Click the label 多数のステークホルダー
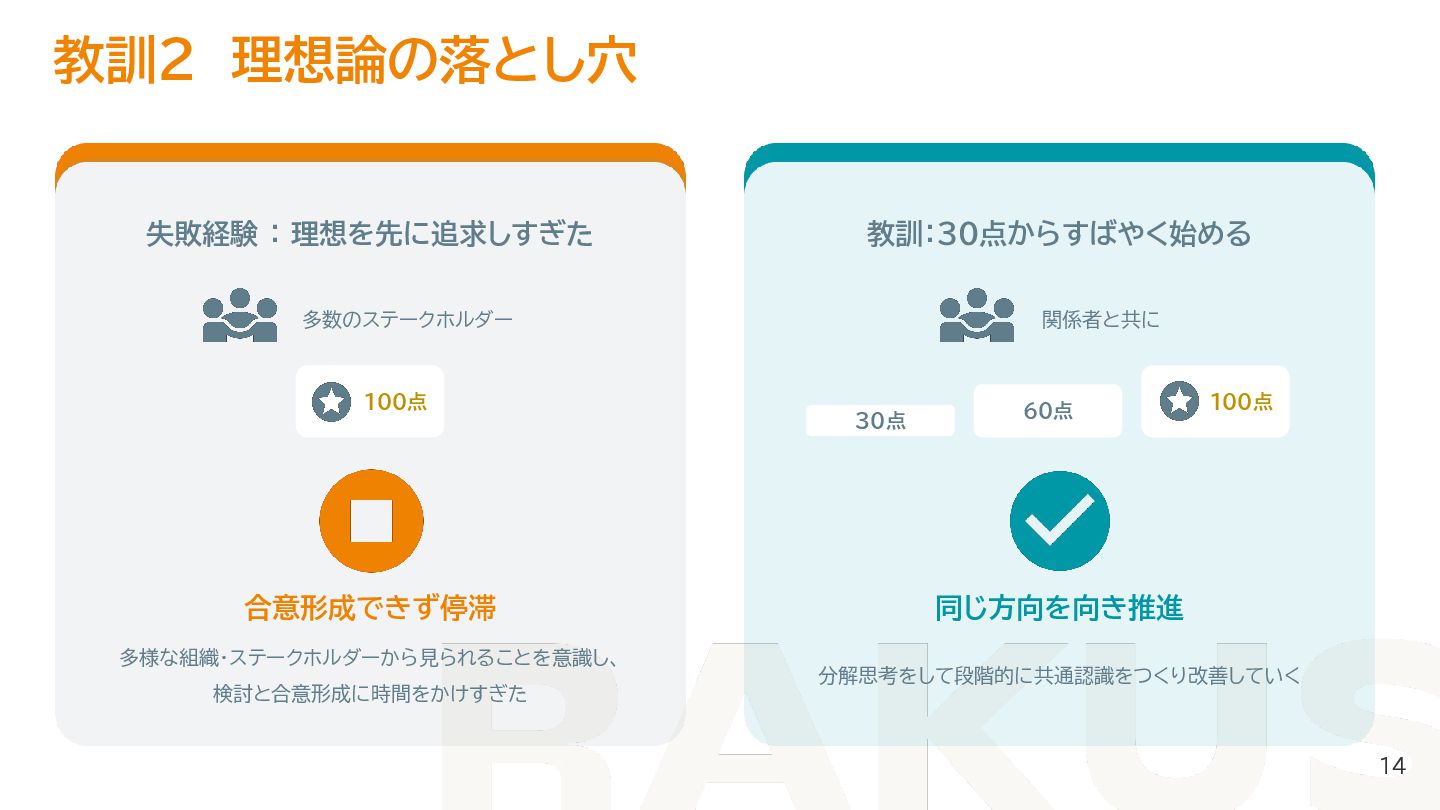The width and height of the screenshot is (1440, 810). [x=407, y=320]
